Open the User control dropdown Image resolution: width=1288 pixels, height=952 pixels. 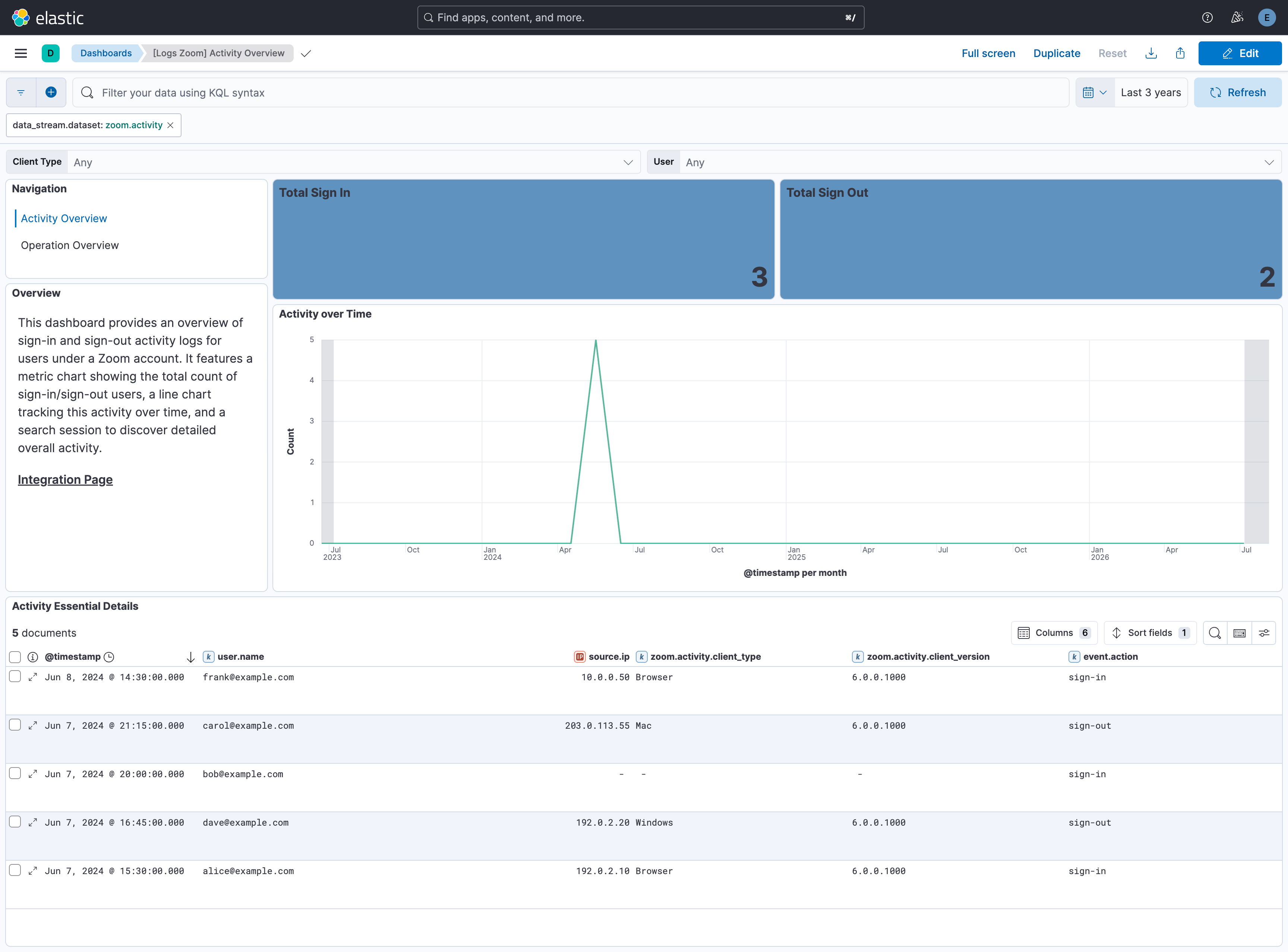[981, 162]
